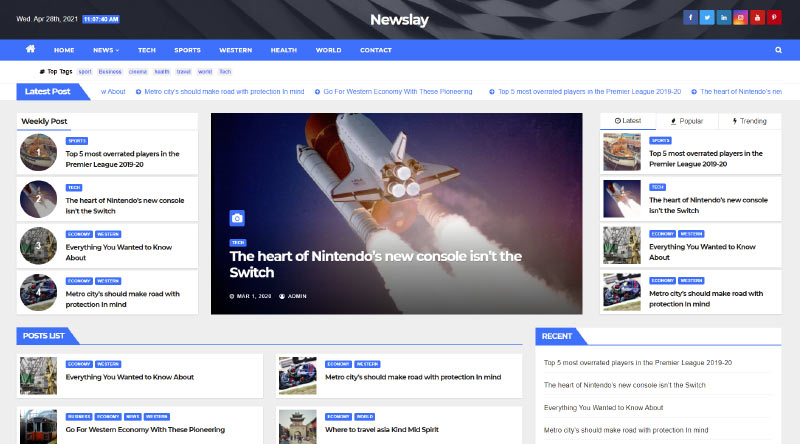Open Latest tab 'Everything You Wanted to Know' title
This screenshot has width=800, height=444.
point(702,252)
